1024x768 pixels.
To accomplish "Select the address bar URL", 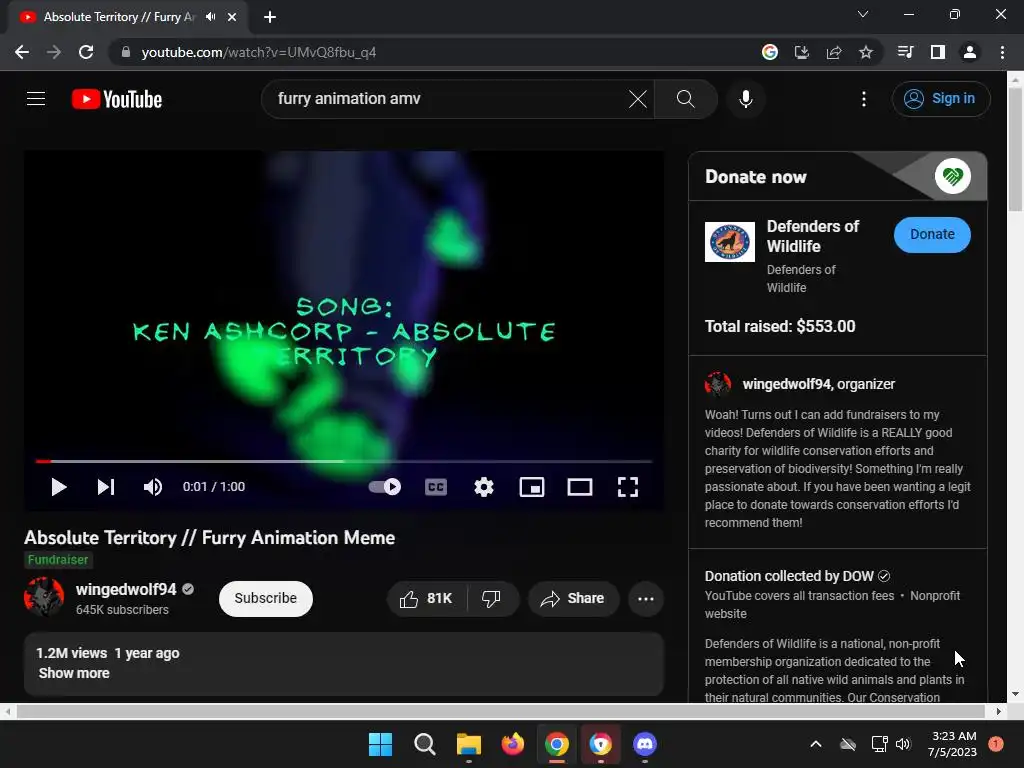I will 259,52.
